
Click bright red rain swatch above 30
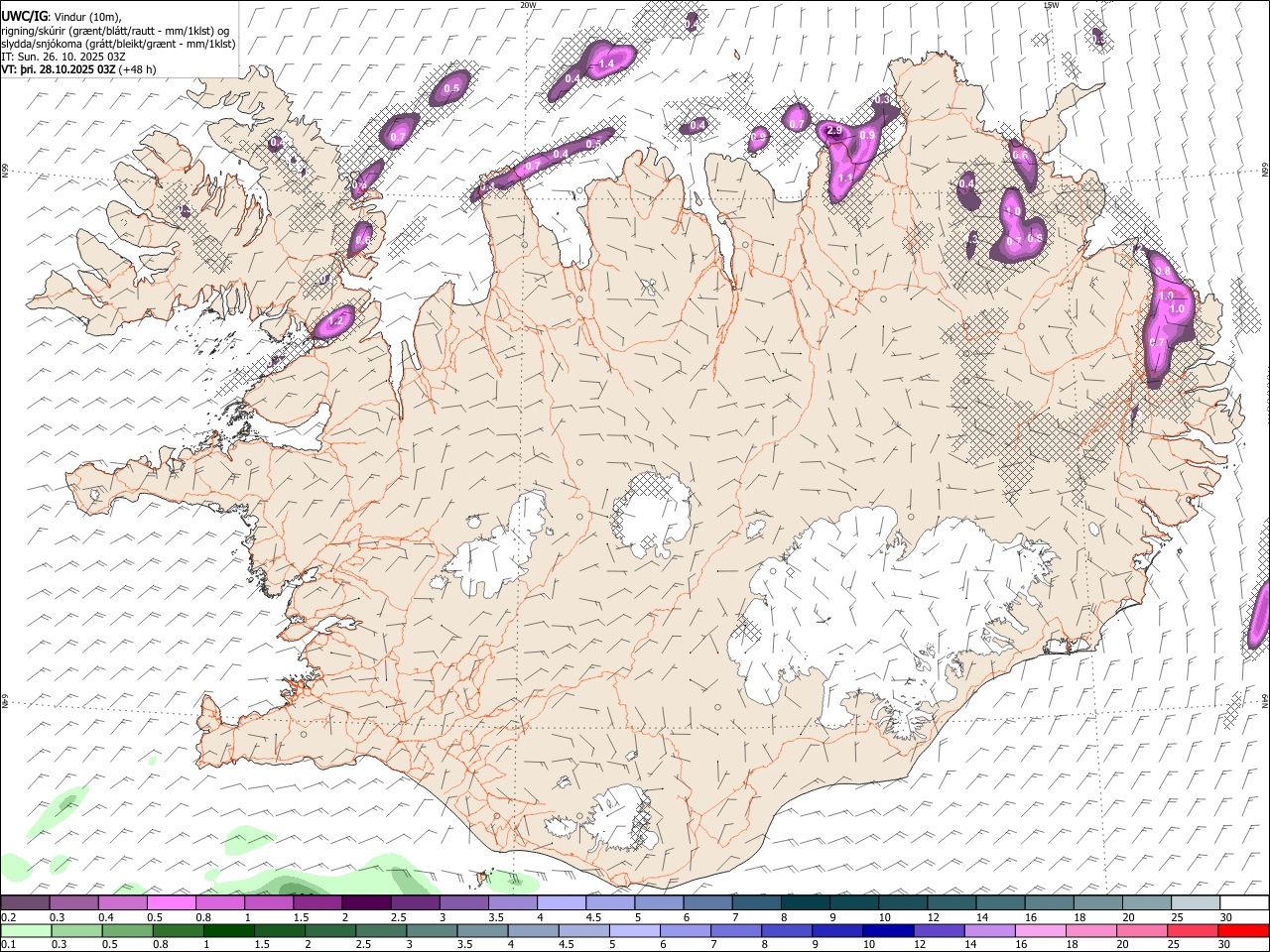(x=1244, y=930)
